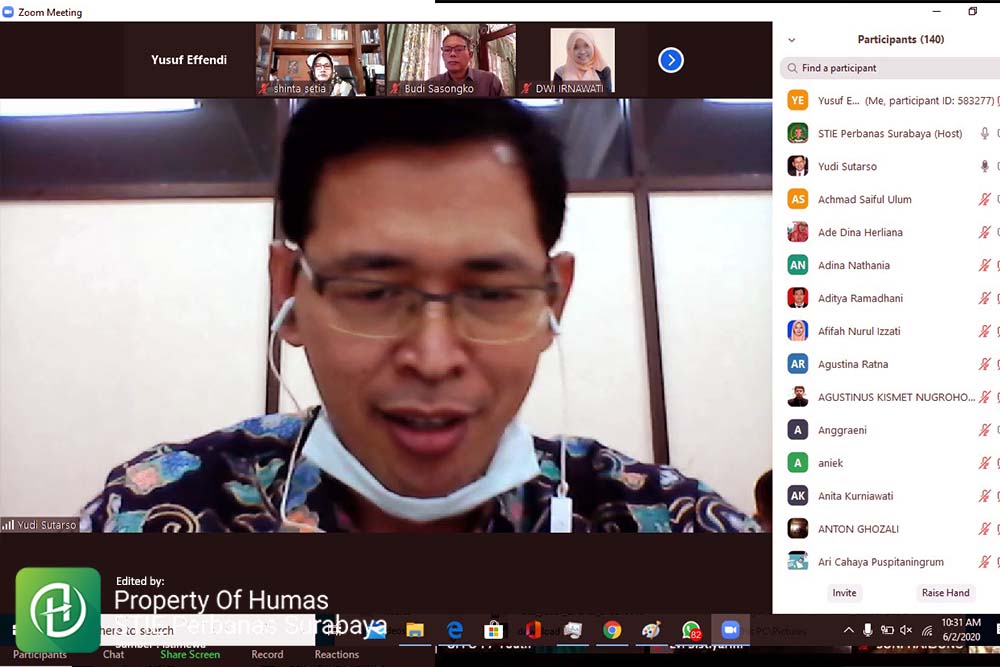The width and height of the screenshot is (1000, 667).
Task: Click the search magnifier in Find a participant
Action: pos(792,68)
